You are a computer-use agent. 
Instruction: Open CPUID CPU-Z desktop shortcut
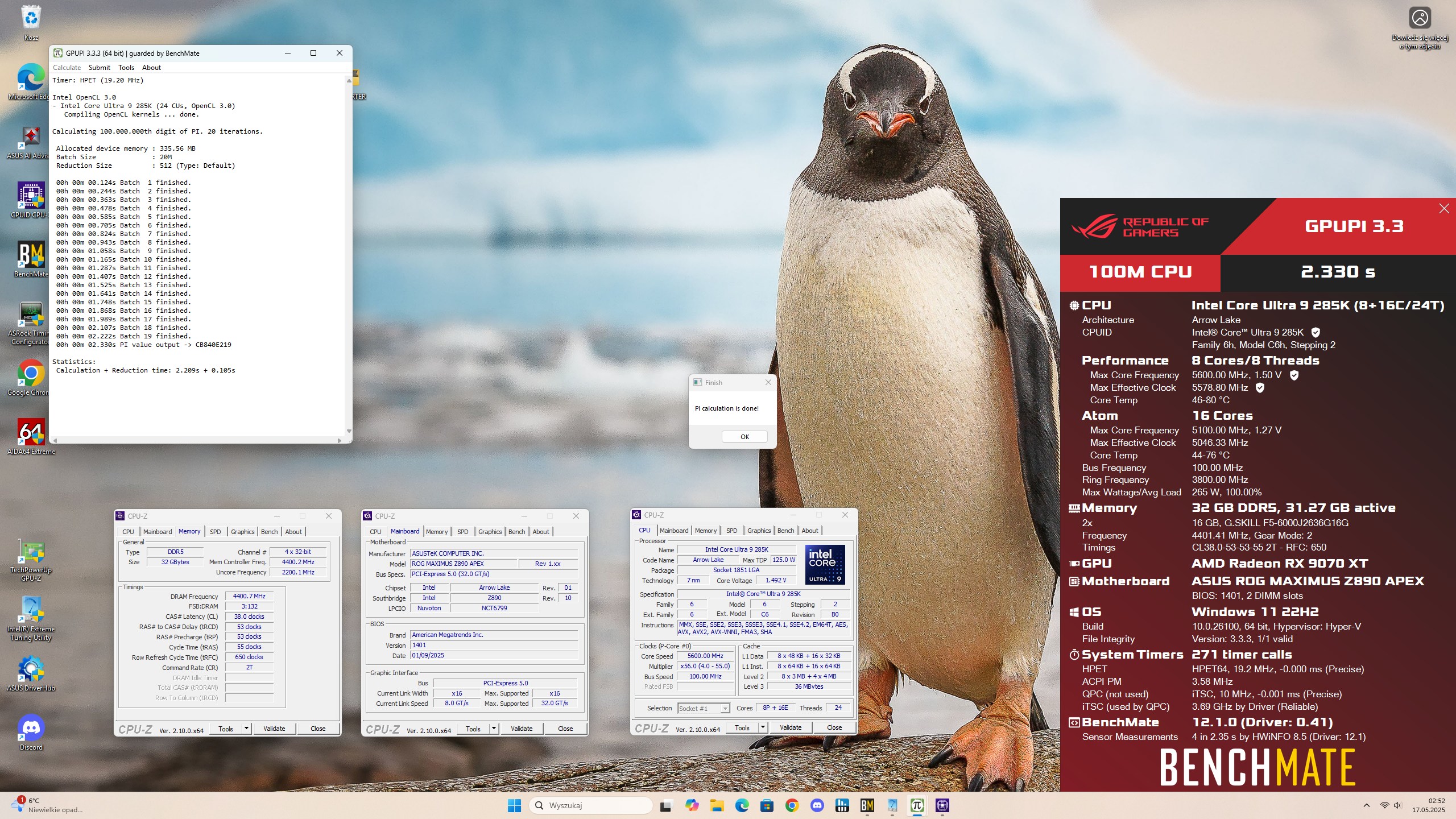[31, 200]
